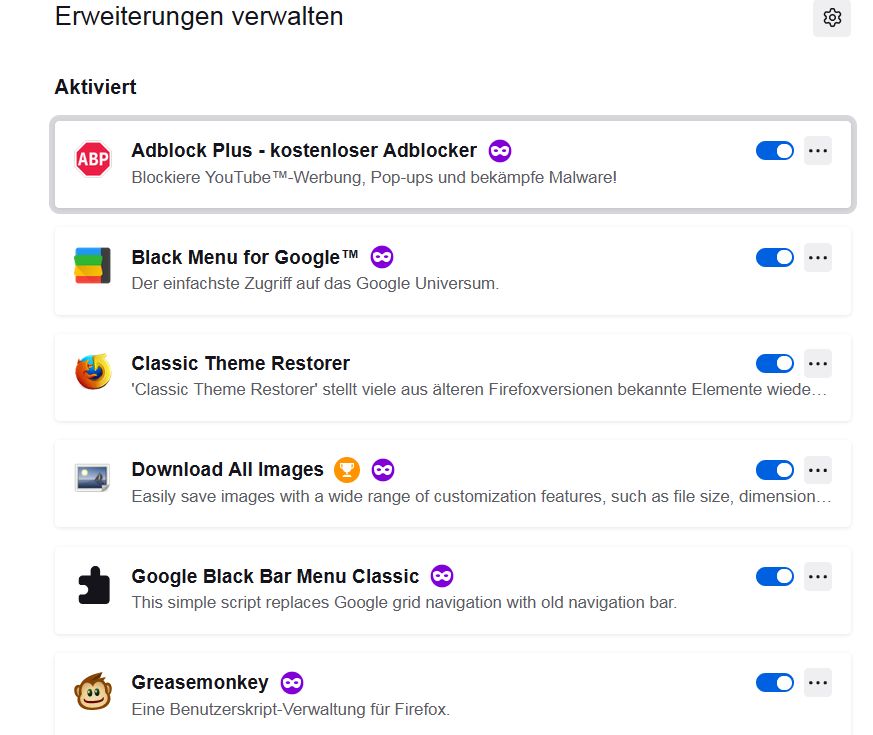
Task: Click private browsing badge next to Greasemonkey
Action: (292, 683)
